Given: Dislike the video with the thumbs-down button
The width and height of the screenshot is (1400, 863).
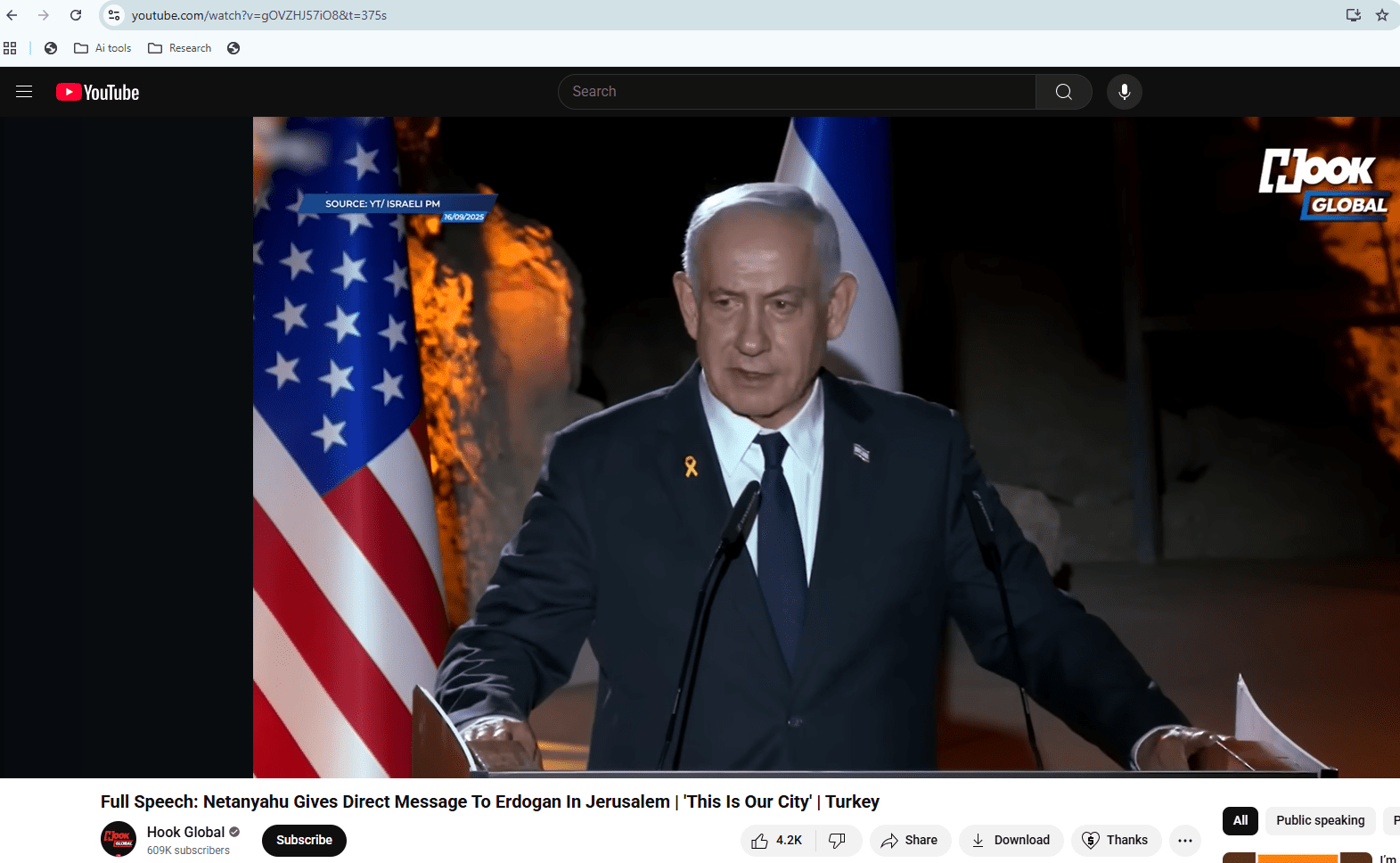Looking at the screenshot, I should click(x=837, y=840).
